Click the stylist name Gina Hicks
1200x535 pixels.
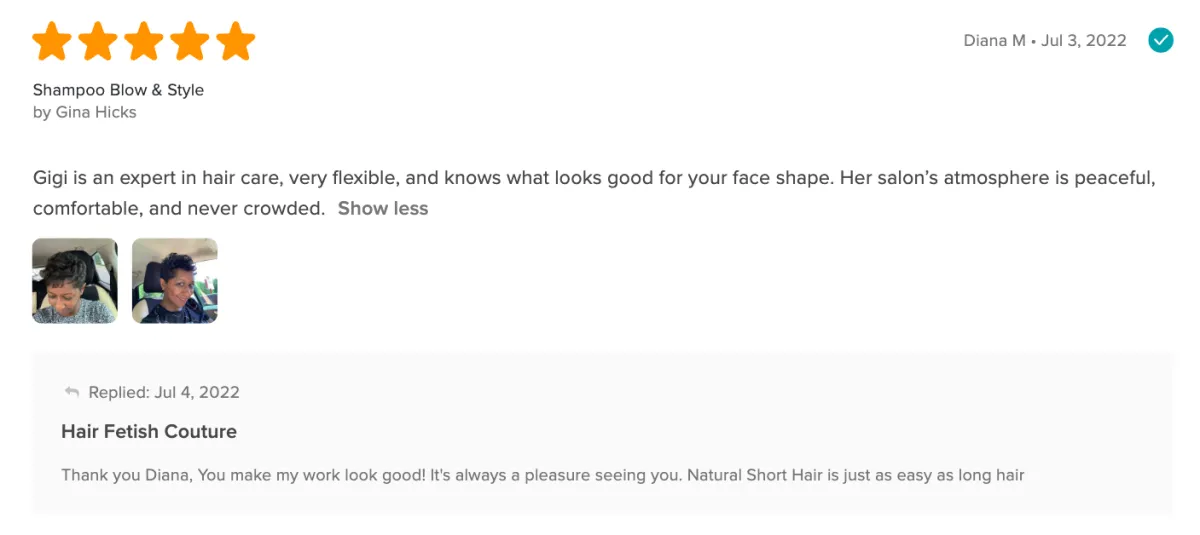pos(96,112)
